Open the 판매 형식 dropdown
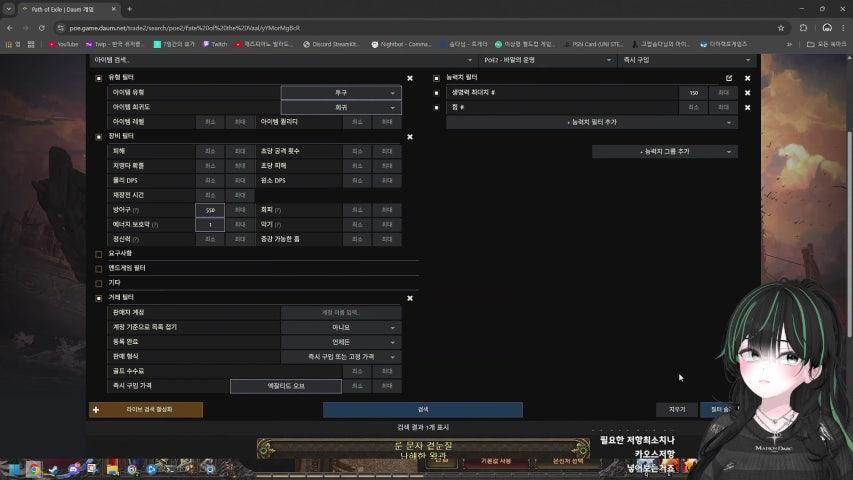This screenshot has height=480, width=853. pos(341,357)
